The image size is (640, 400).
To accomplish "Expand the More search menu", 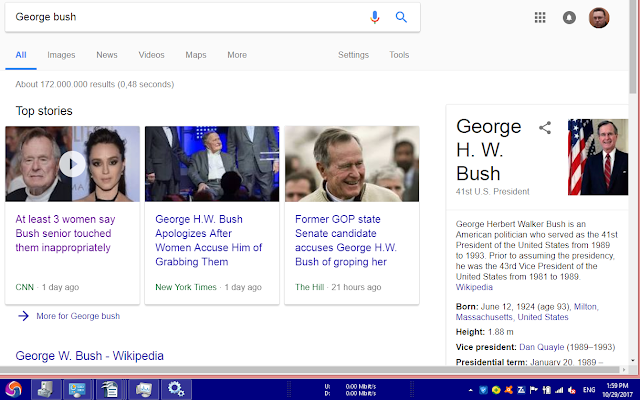I will tap(237, 55).
